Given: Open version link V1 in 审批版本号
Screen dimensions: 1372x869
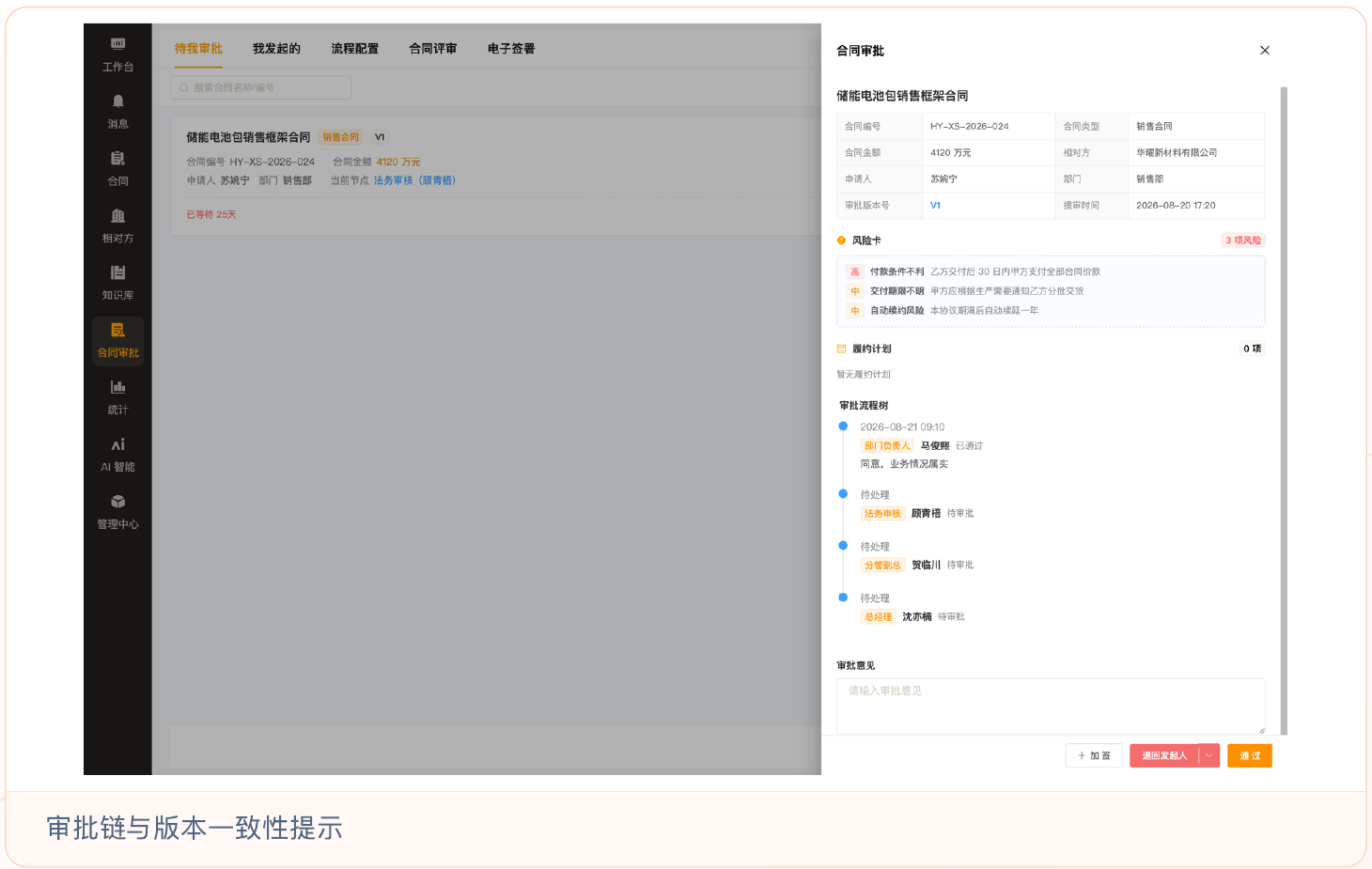Looking at the screenshot, I should point(935,205).
